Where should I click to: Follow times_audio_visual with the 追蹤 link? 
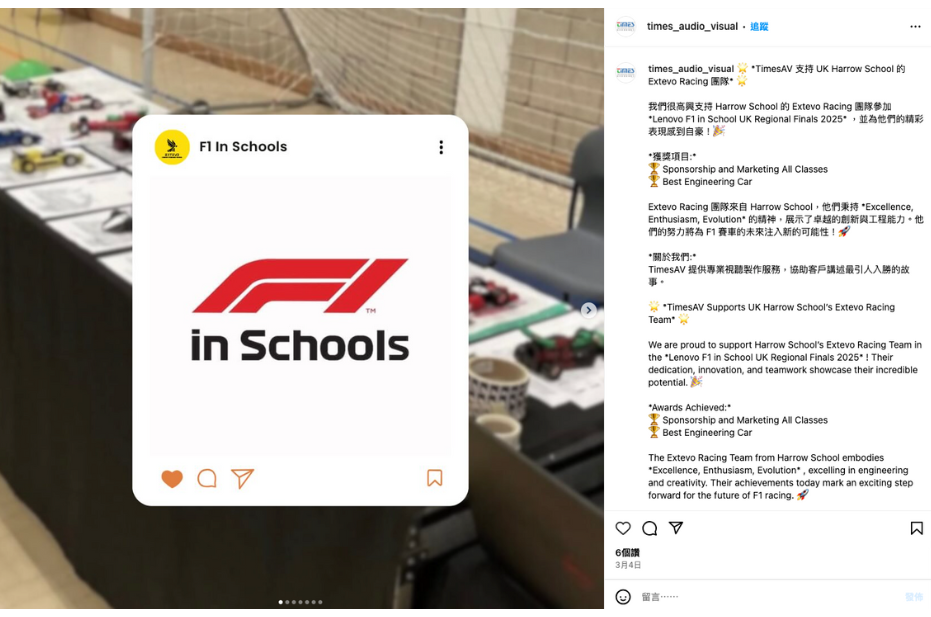[759, 26]
